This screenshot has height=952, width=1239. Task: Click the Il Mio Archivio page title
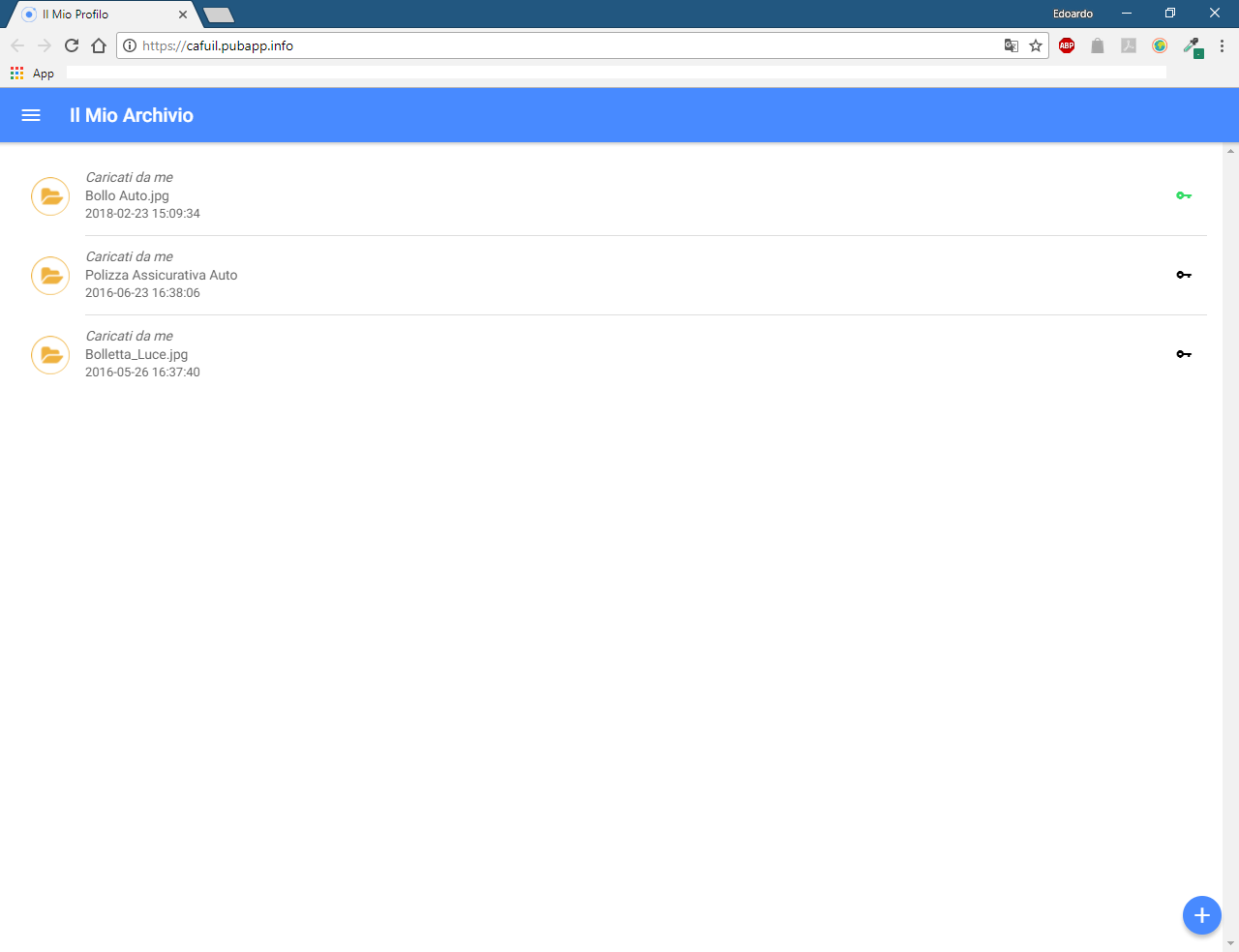click(132, 115)
